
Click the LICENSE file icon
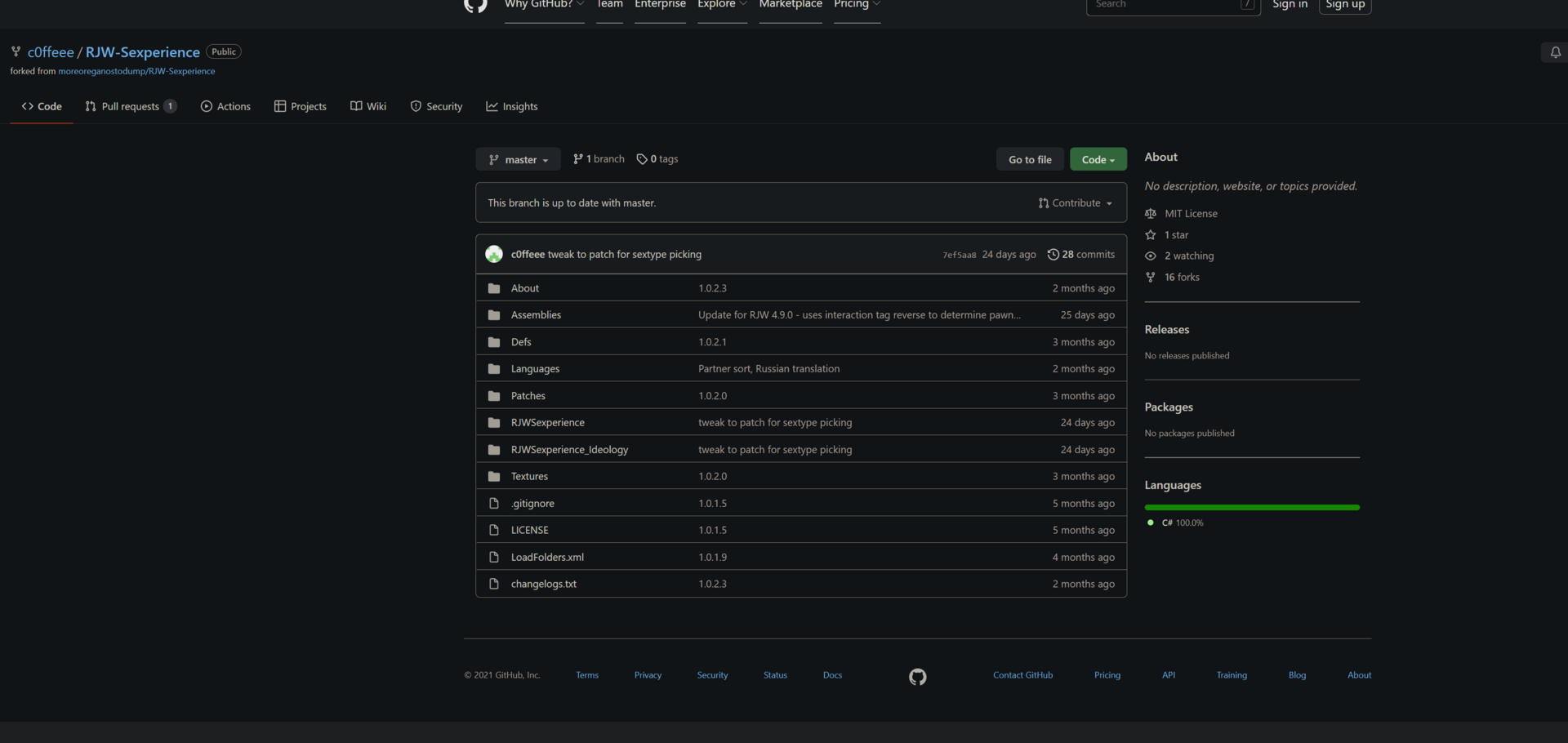[x=494, y=531]
